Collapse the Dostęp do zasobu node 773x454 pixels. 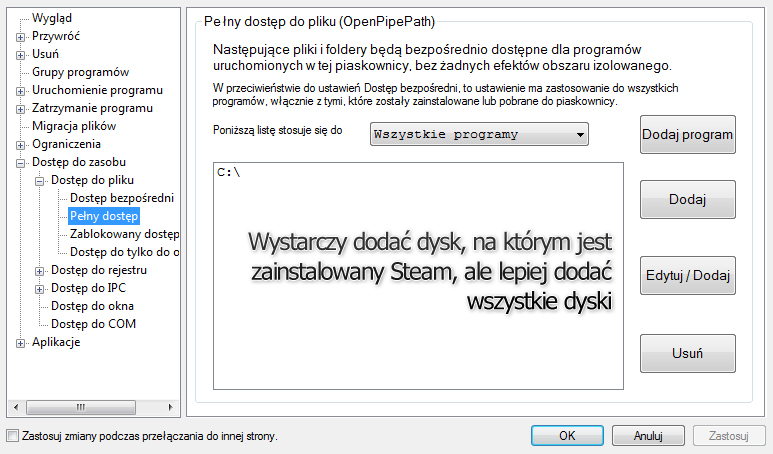coord(20,163)
